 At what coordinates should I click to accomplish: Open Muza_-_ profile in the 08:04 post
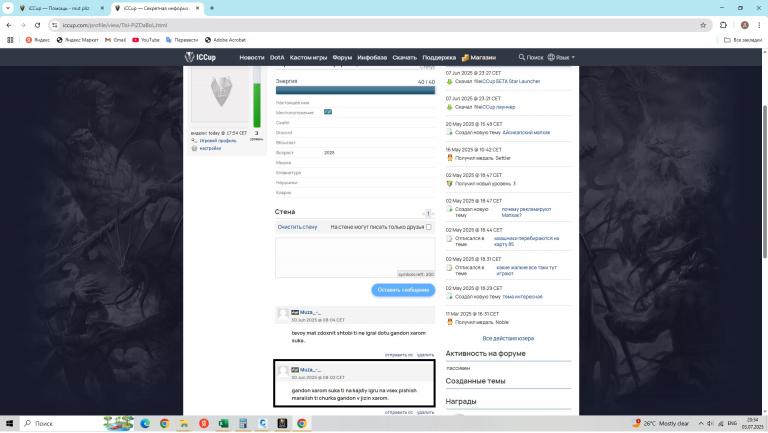(310, 312)
